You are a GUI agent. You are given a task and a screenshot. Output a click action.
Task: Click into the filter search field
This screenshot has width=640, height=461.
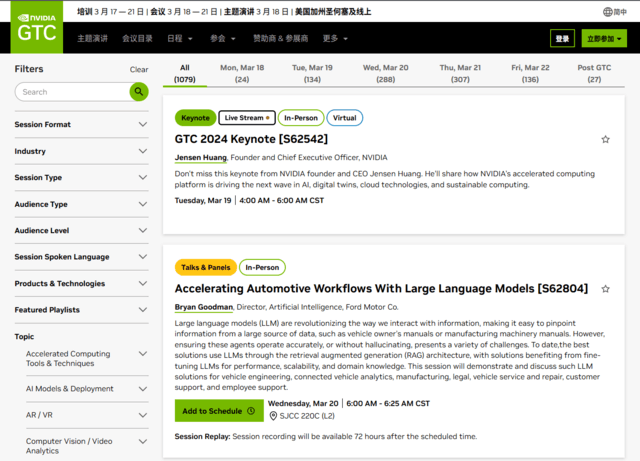coord(72,91)
